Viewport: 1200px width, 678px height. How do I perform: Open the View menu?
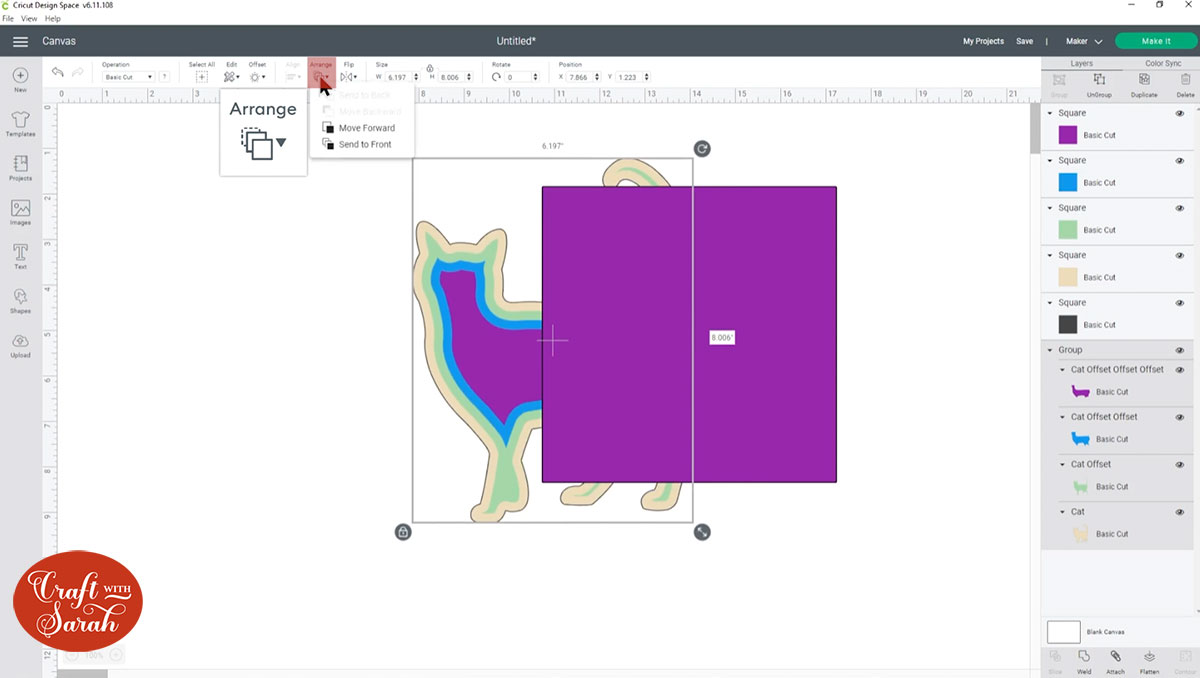click(29, 18)
